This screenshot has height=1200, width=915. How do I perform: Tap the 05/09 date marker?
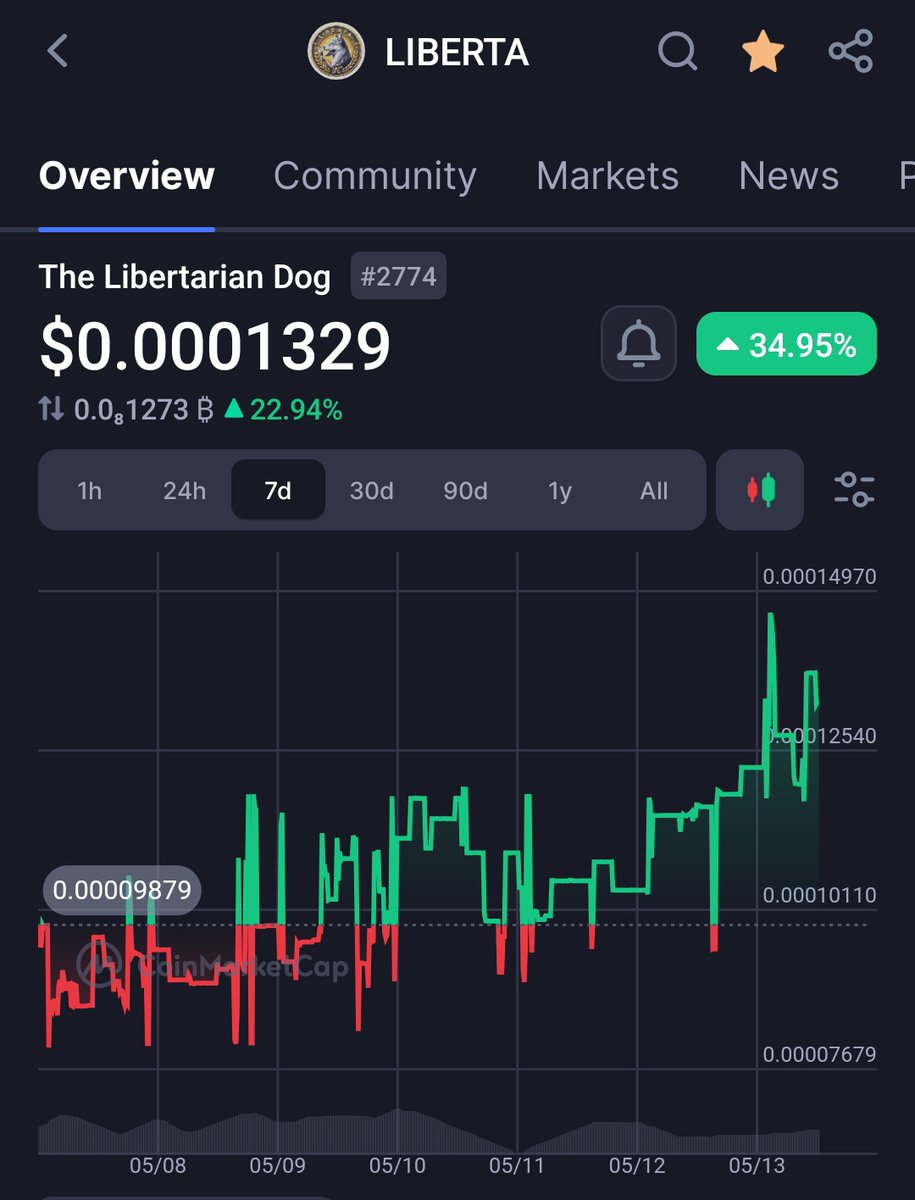pos(277,1166)
